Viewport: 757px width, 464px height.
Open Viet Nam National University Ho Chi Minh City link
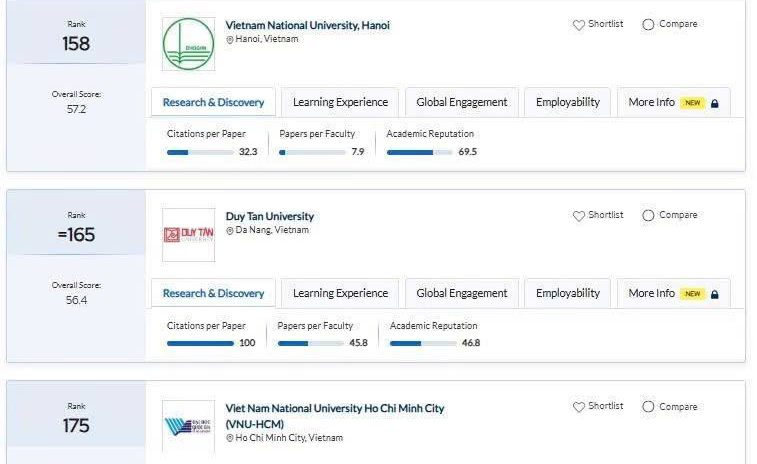pos(335,416)
